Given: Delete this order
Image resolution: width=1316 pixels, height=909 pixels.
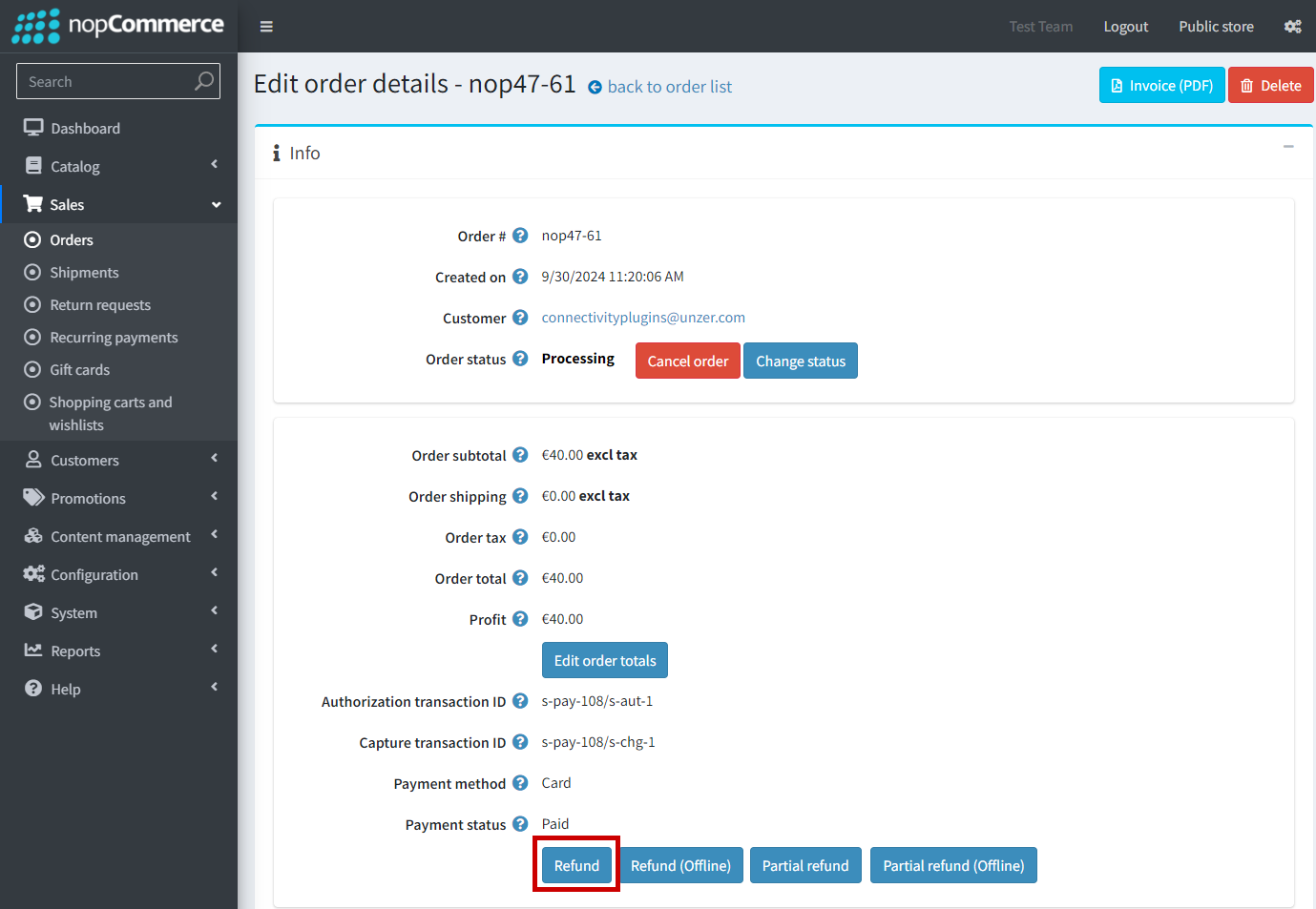Looking at the screenshot, I should [1270, 85].
